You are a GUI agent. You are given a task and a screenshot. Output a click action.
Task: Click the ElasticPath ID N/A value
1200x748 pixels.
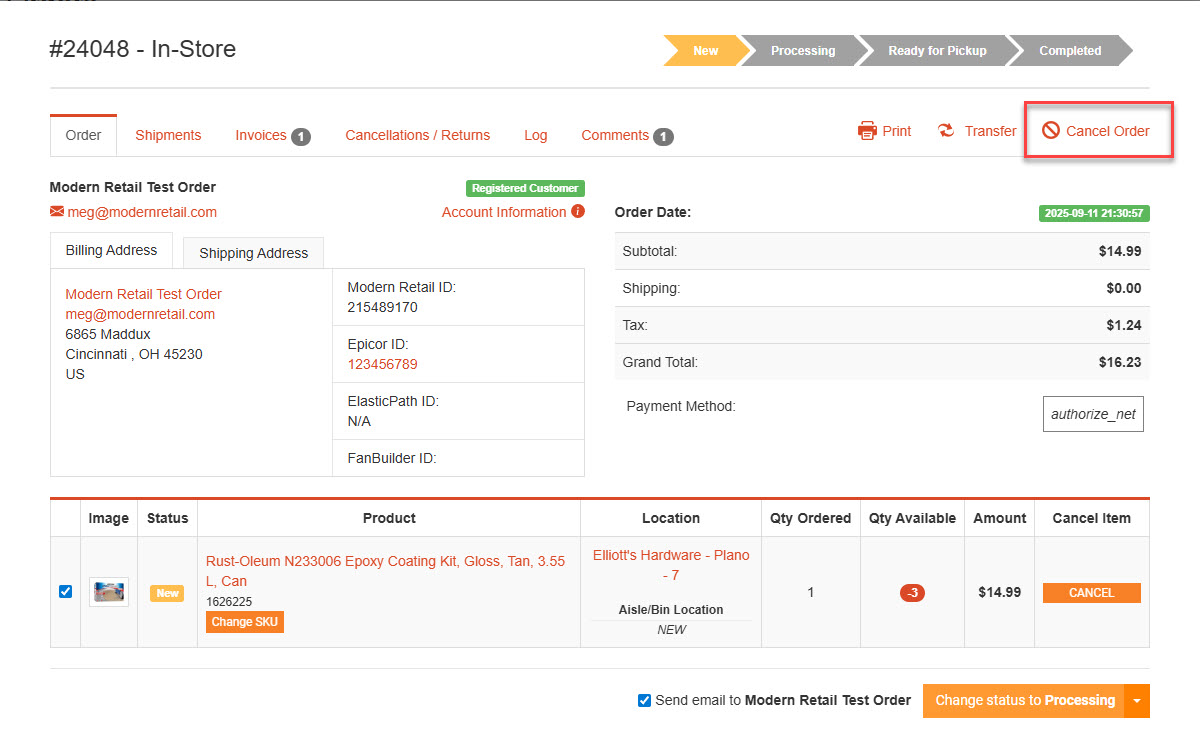tap(360, 421)
